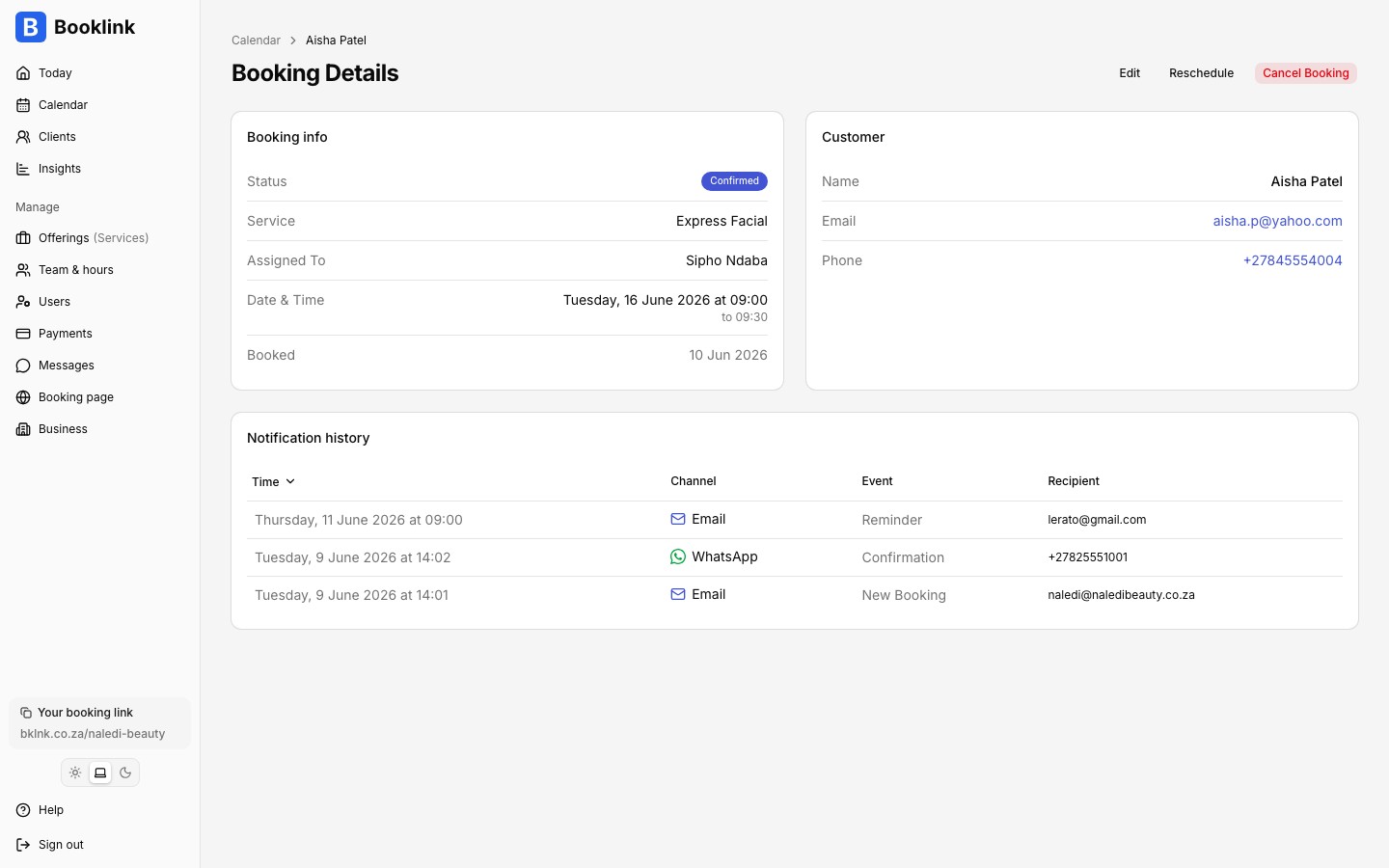Screen dimensions: 1389x868
Task: Open Messages chat bubble icon
Action: (23, 366)
